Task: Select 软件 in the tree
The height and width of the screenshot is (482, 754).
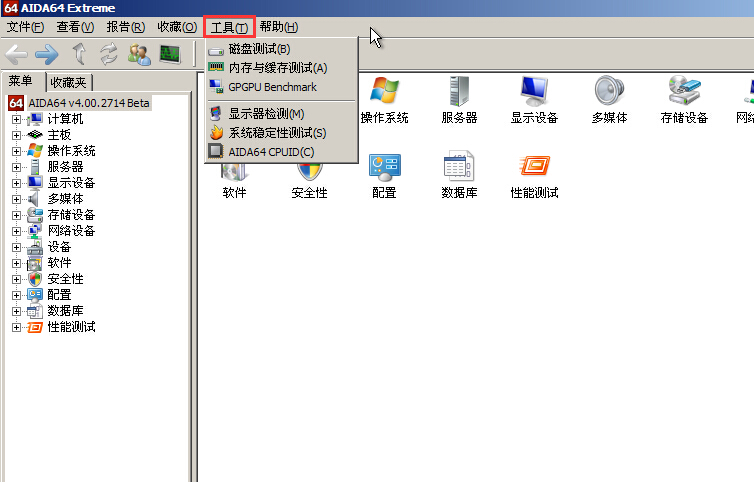Action: (59, 263)
